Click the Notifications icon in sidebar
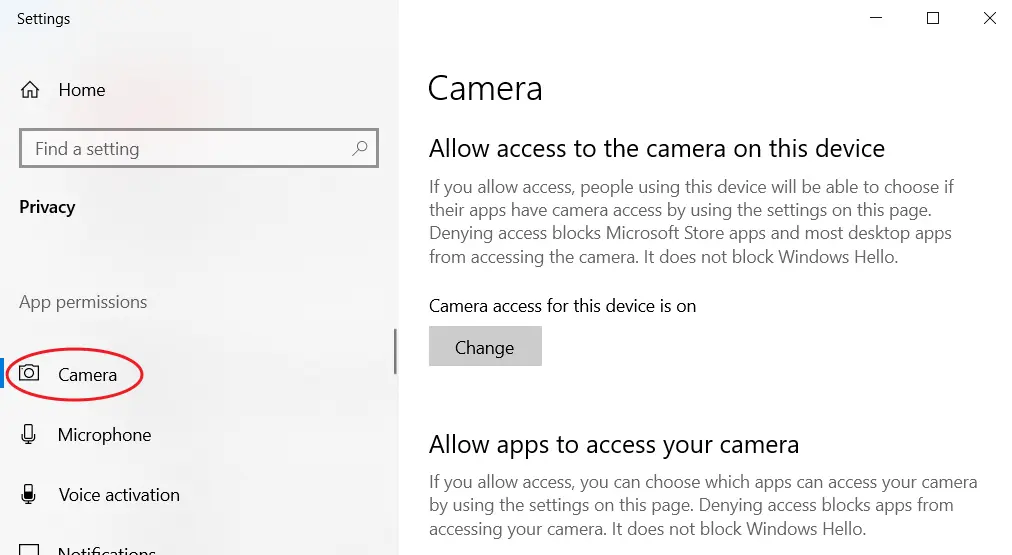The width and height of the screenshot is (1012, 555). [30, 550]
